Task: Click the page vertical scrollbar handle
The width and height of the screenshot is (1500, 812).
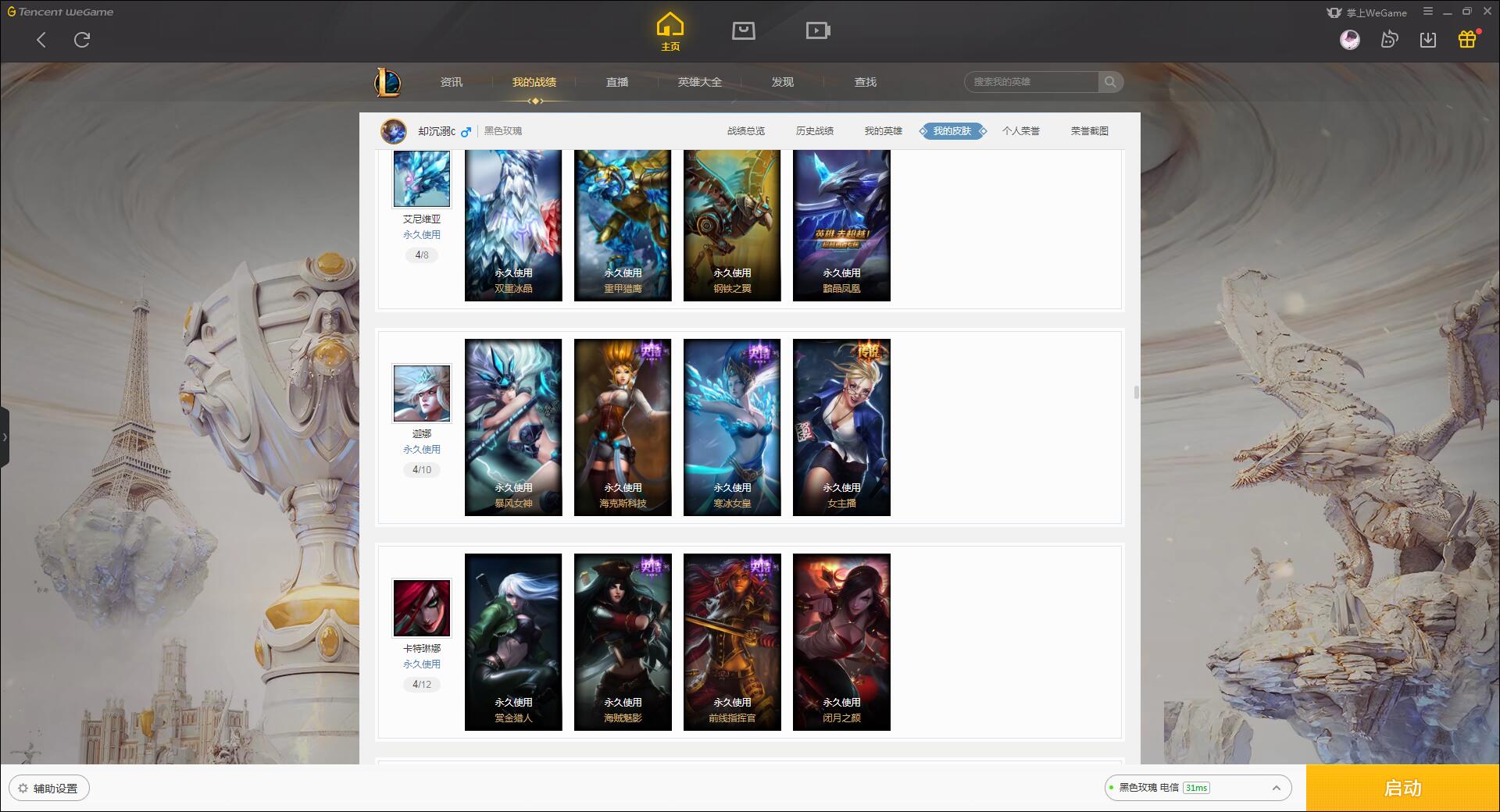Action: (1136, 392)
